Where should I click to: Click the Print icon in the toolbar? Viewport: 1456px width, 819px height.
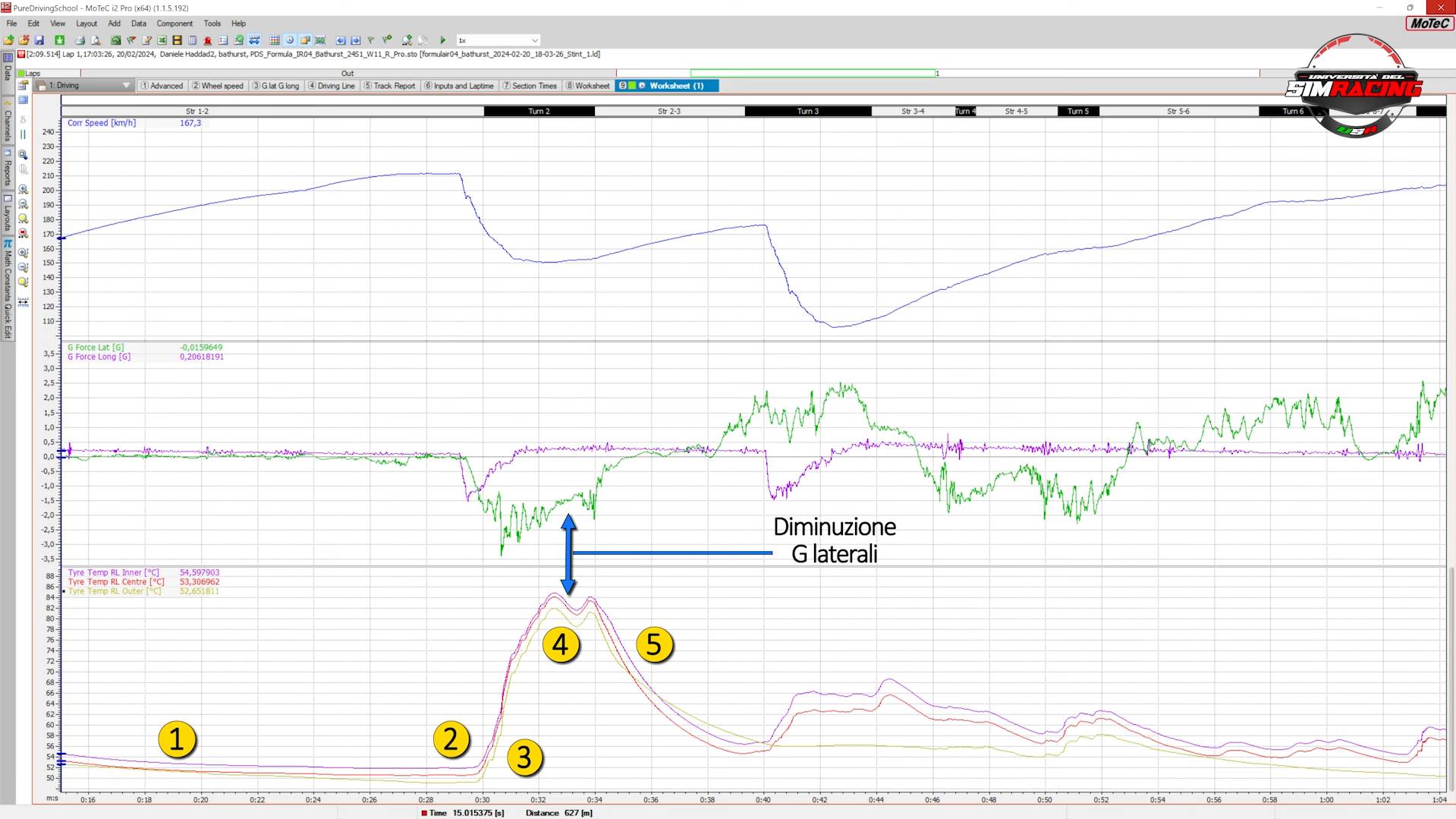pos(80,40)
